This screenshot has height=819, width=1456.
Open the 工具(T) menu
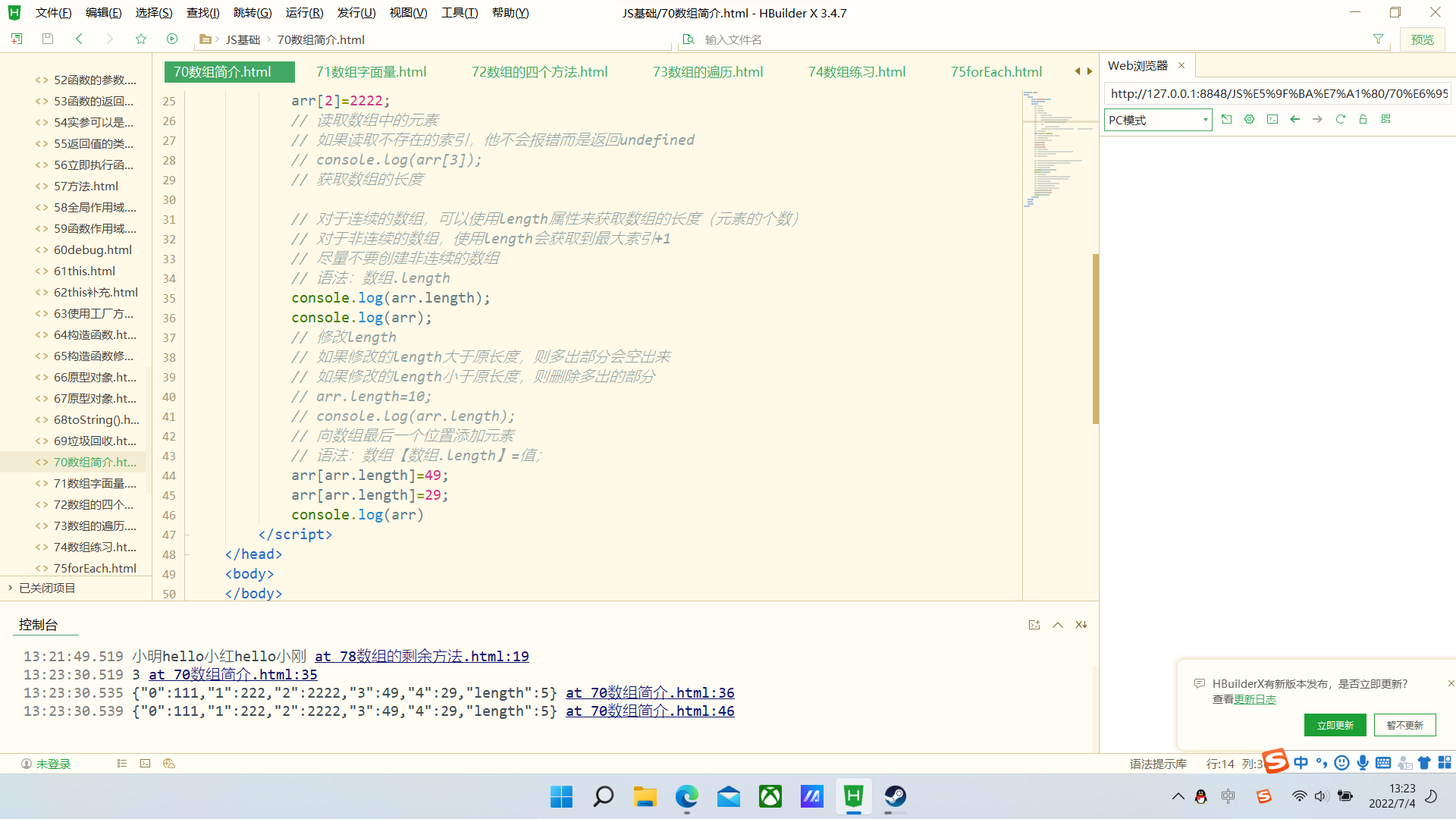[459, 12]
